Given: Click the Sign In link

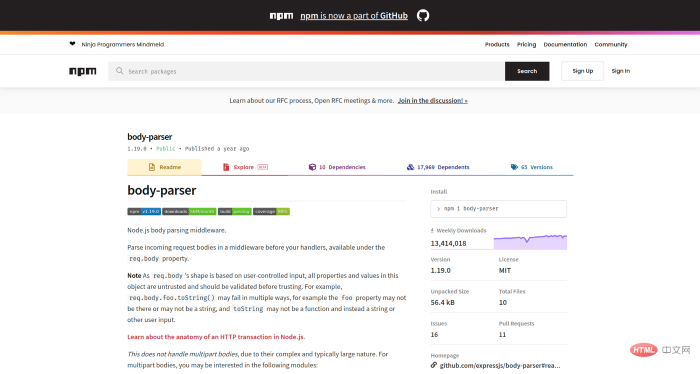Looking at the screenshot, I should coord(621,71).
